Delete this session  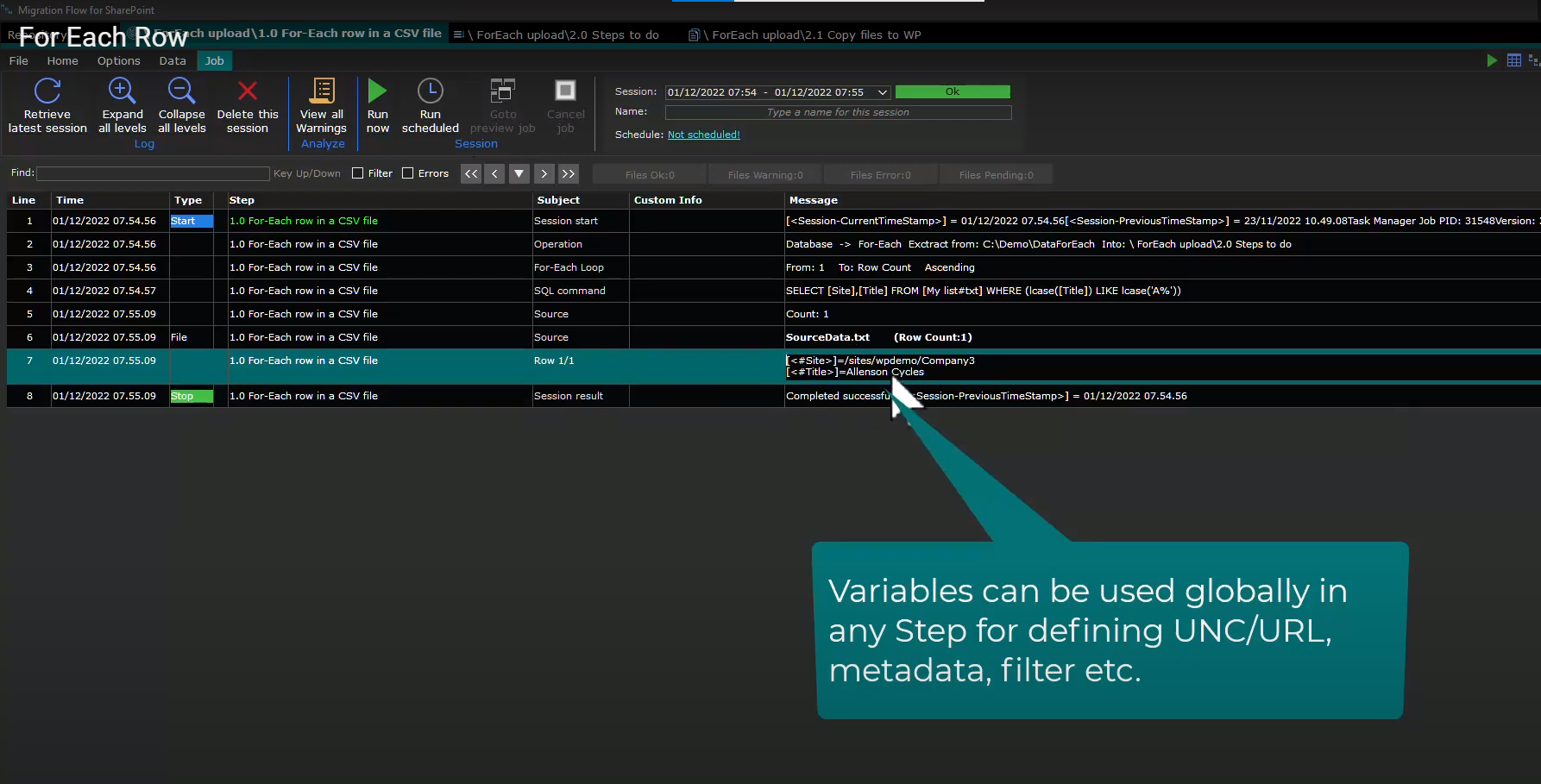point(248,106)
